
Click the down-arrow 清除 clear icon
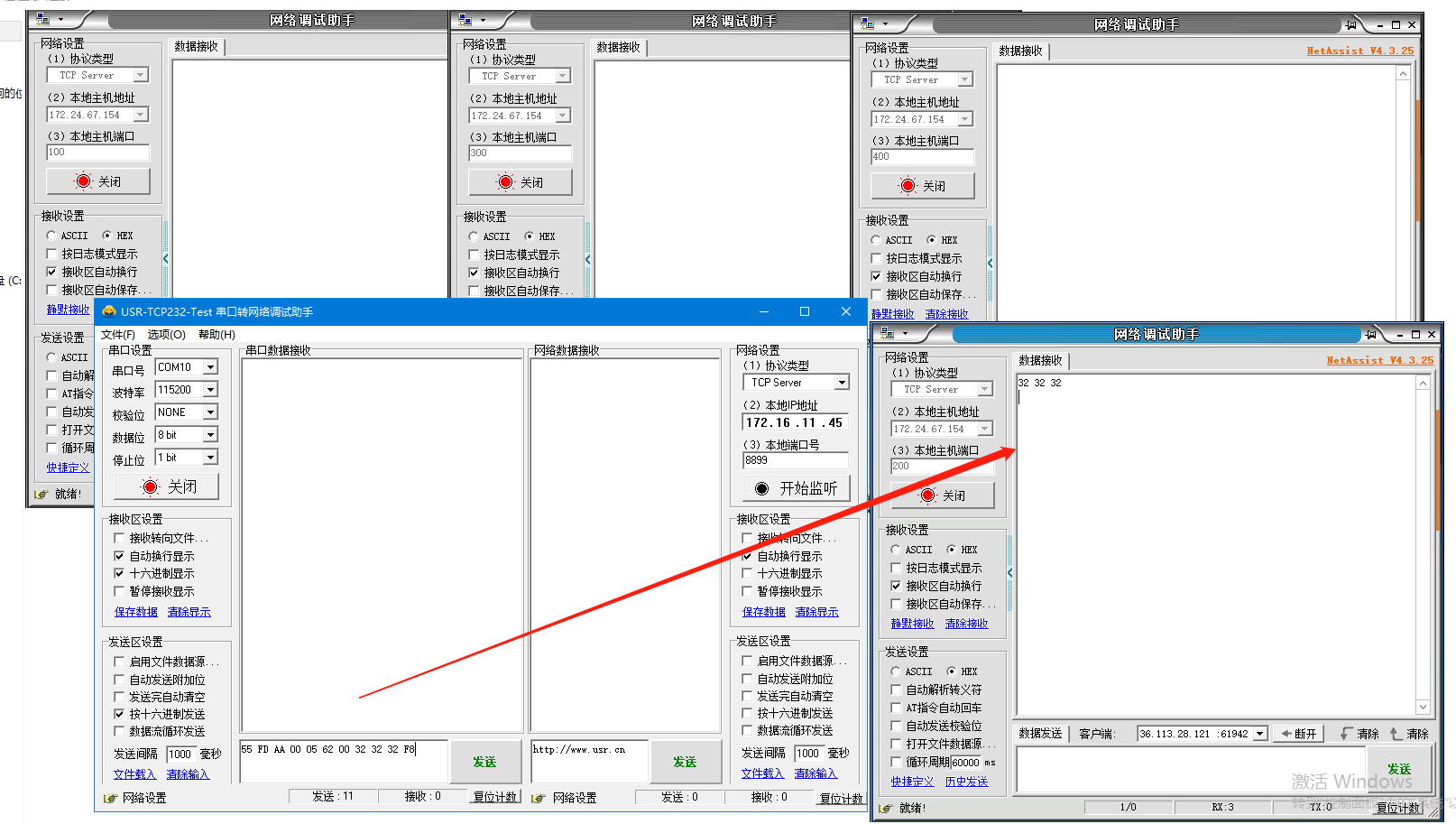(x=1347, y=734)
